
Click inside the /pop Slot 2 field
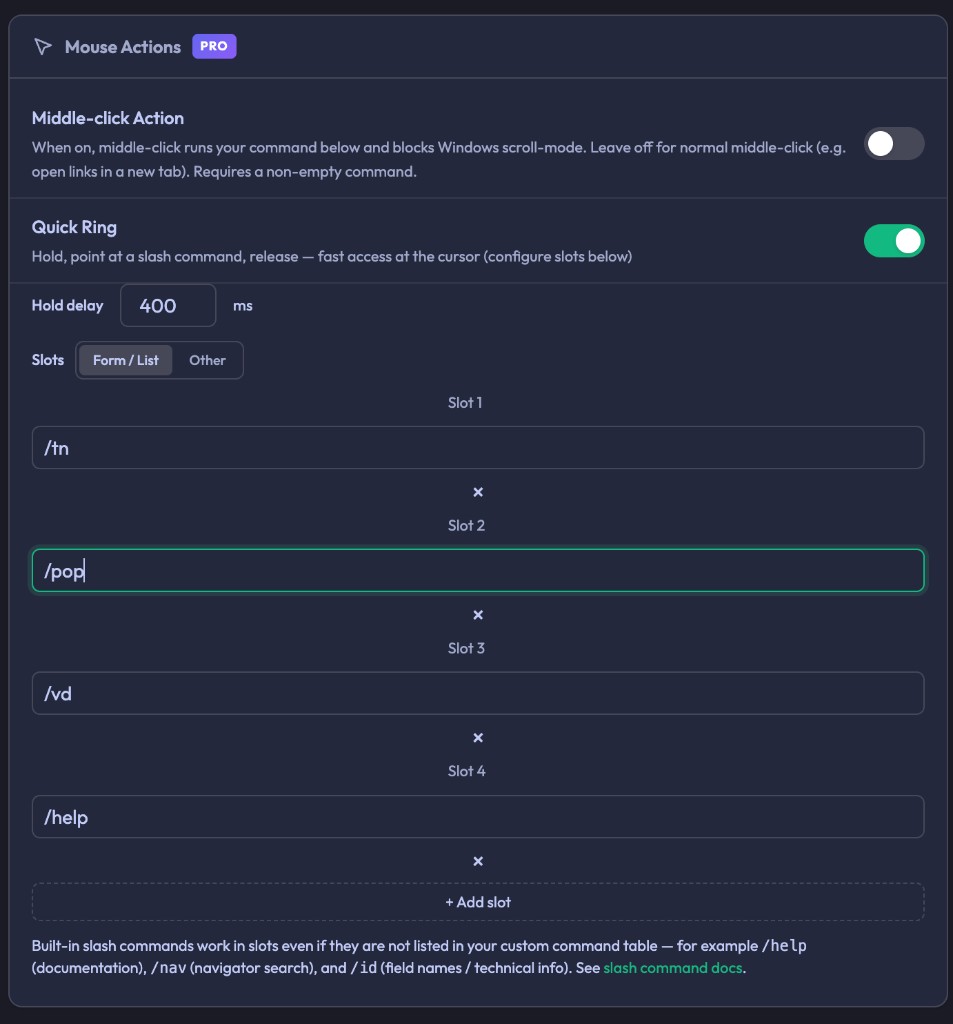point(478,570)
